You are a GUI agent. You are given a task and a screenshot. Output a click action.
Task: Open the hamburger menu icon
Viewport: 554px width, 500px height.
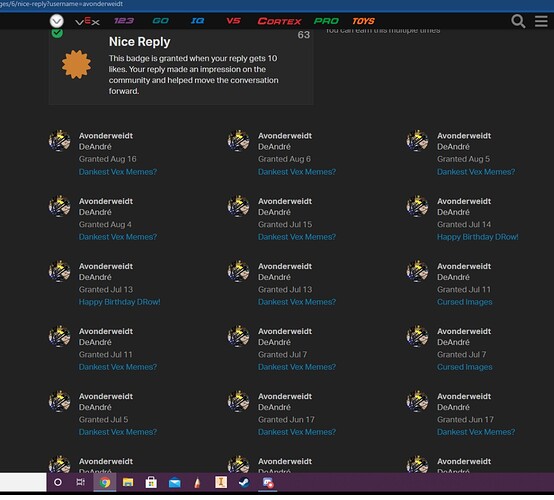point(541,21)
